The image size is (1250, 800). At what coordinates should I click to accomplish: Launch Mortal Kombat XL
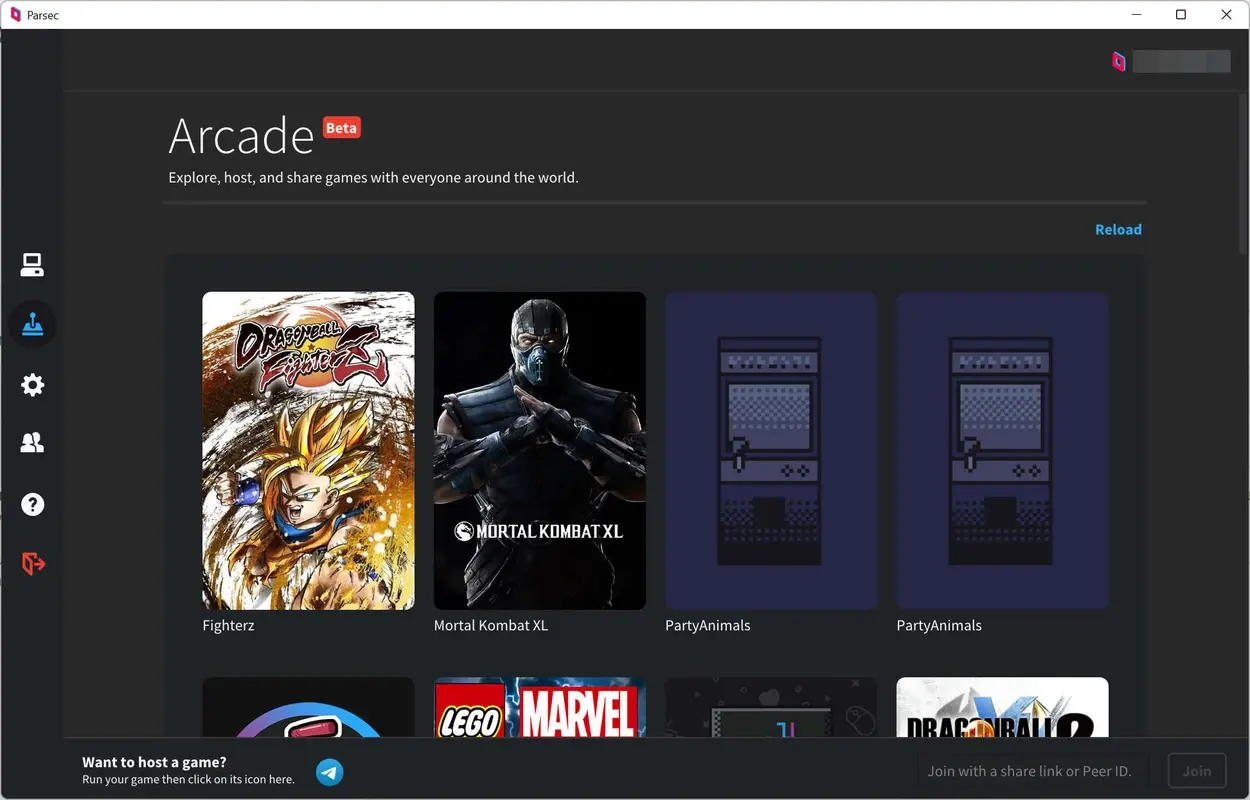[539, 450]
